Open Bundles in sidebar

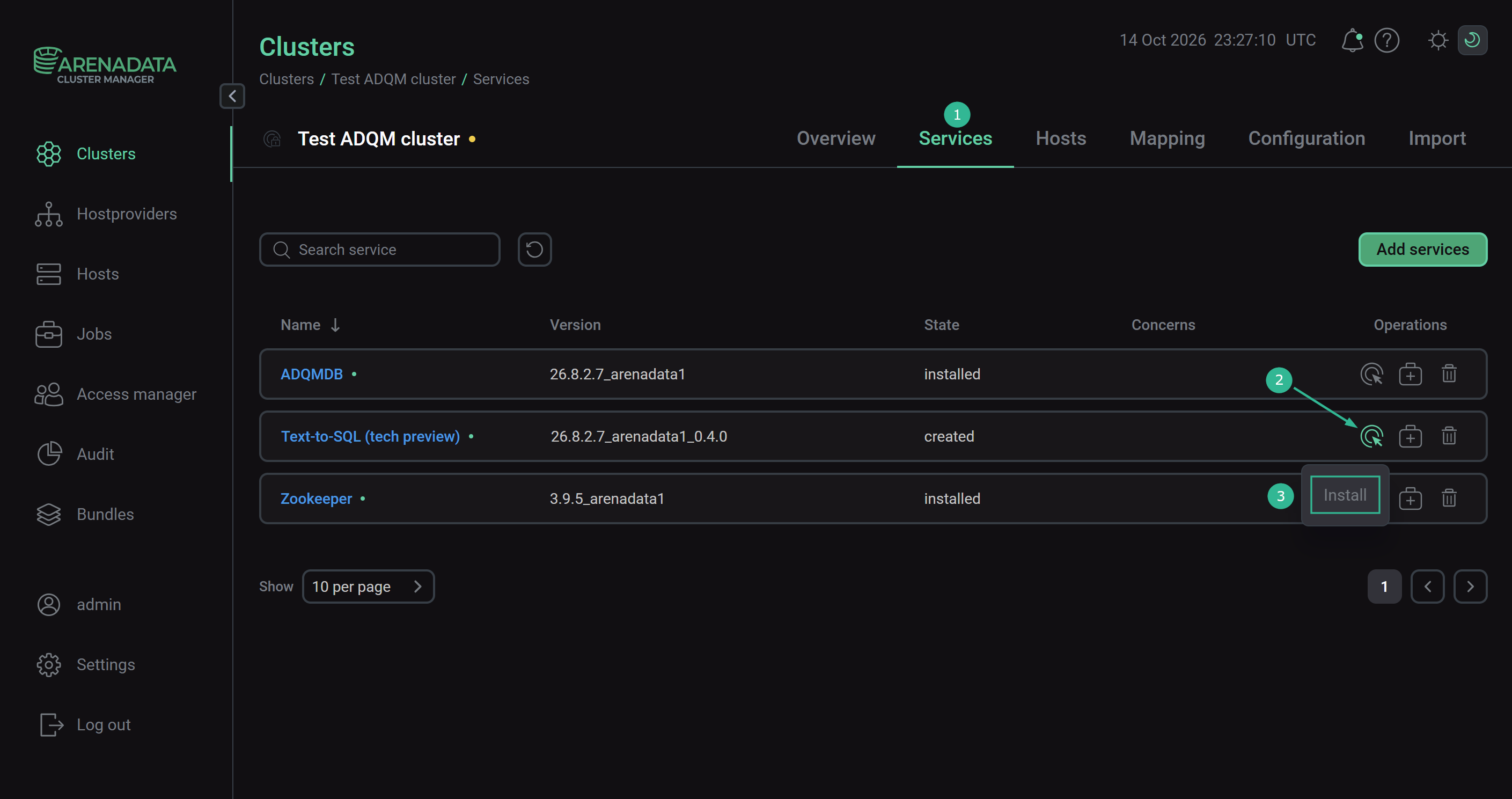85,514
